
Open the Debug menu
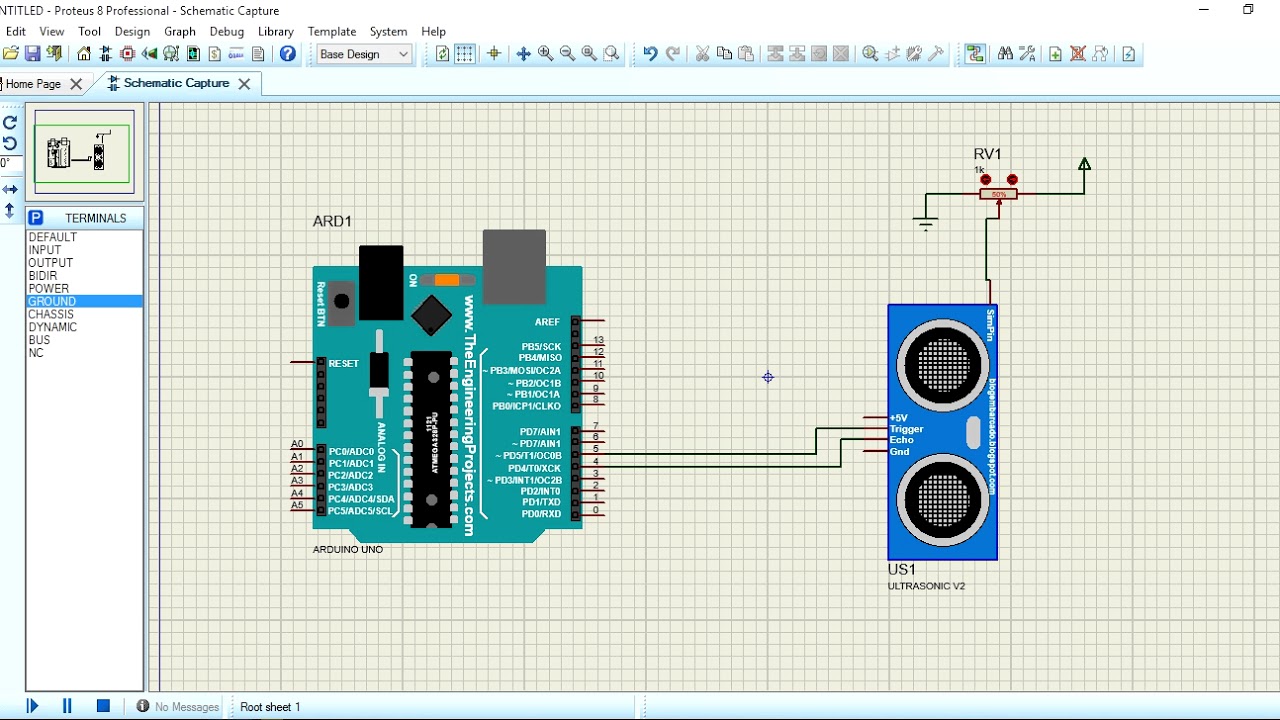tap(227, 31)
